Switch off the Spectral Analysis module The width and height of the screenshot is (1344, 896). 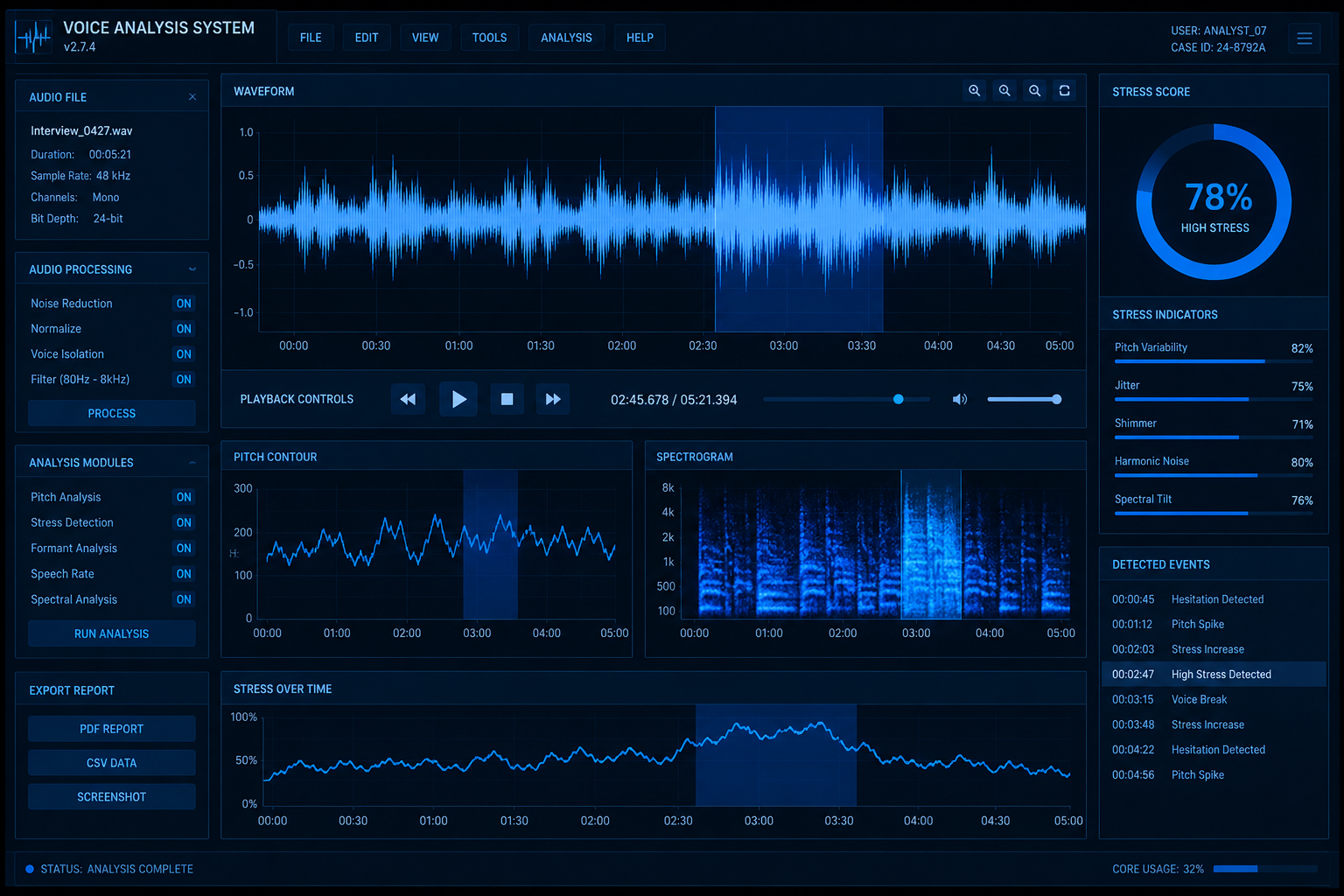pos(184,599)
